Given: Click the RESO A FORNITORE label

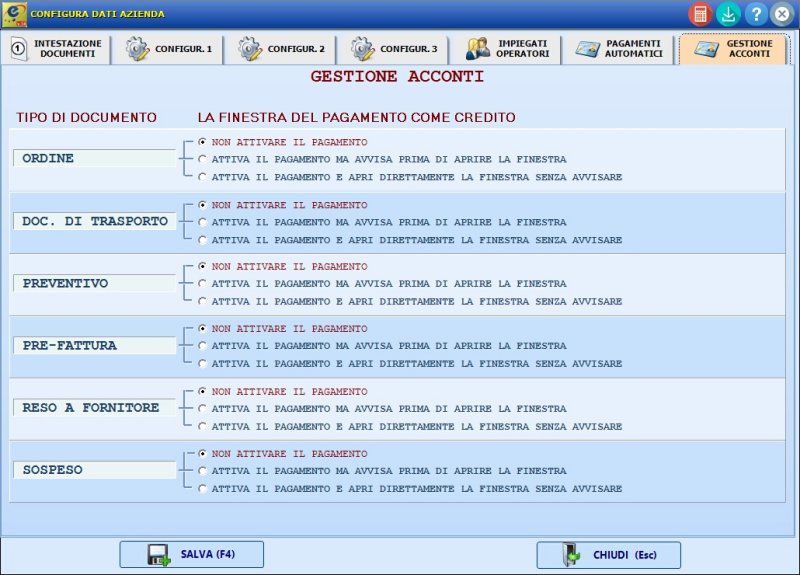Looking at the screenshot, I should (x=94, y=408).
